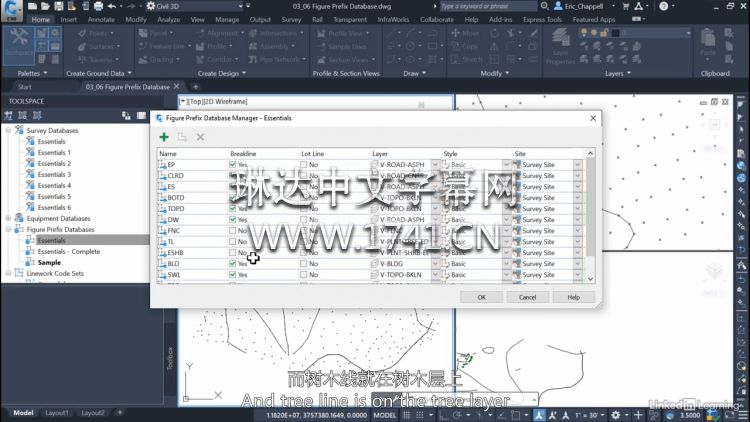Viewport: 750px width, 422px height.
Task: Click the Toolspace panel display icon at top right
Action: [141, 115]
